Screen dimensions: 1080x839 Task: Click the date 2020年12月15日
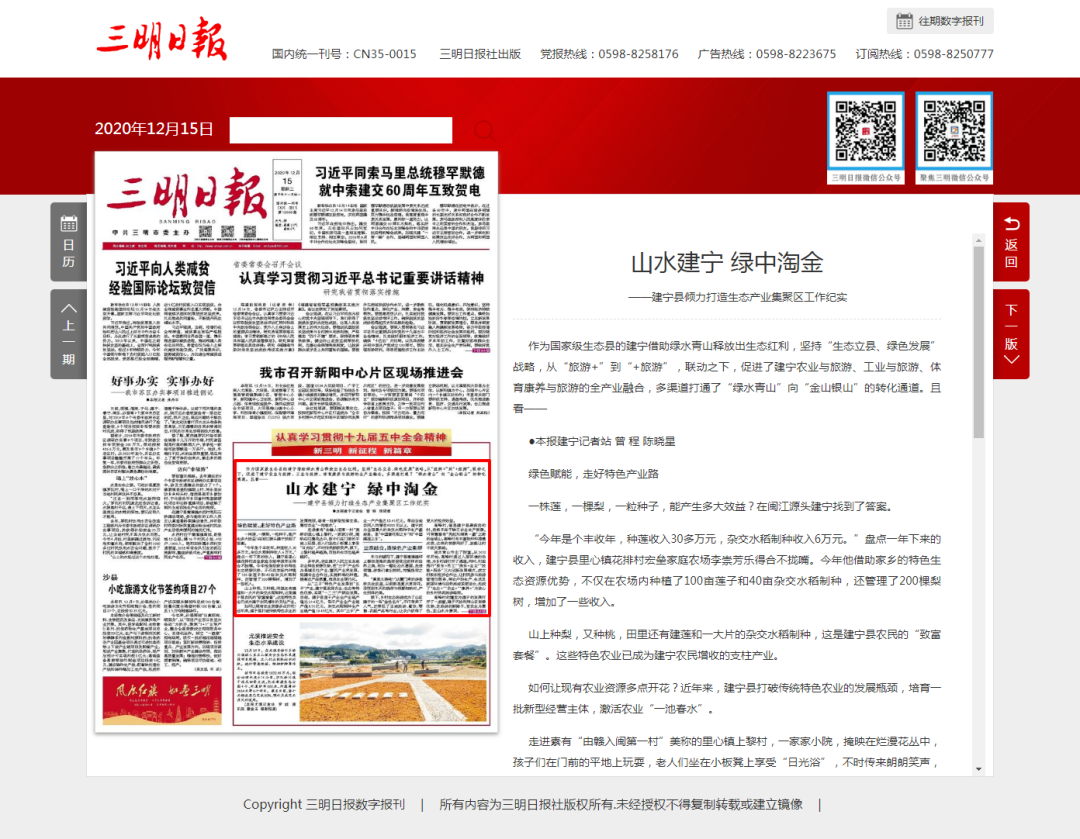click(154, 129)
